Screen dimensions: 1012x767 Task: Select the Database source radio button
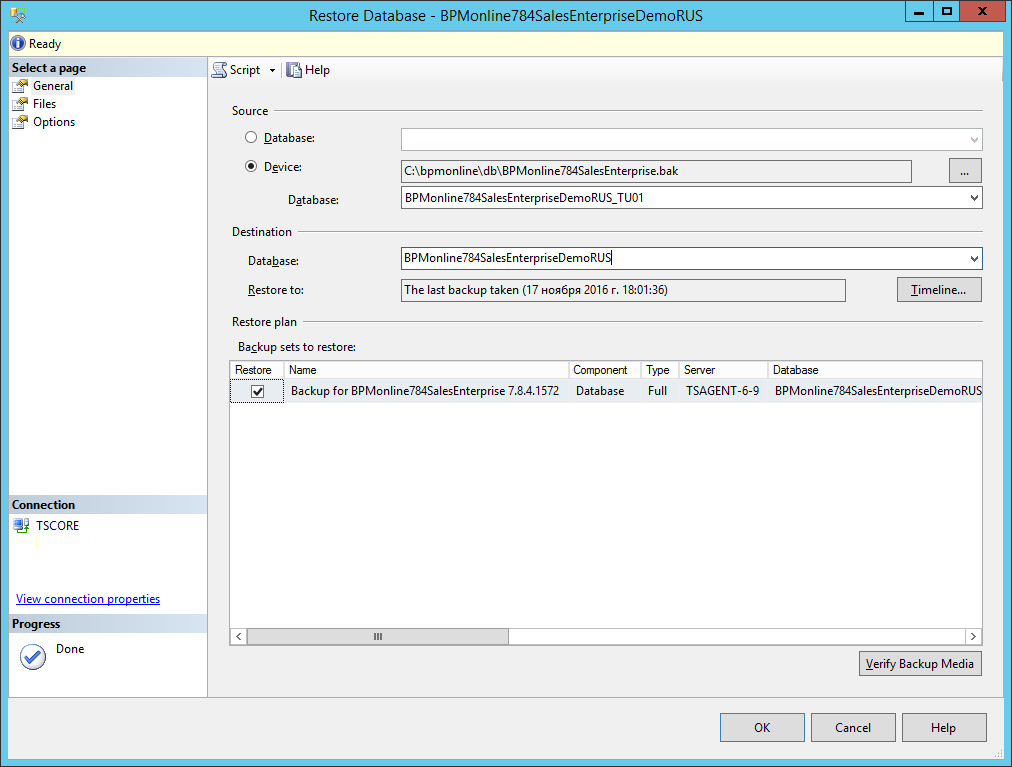pyautogui.click(x=251, y=137)
